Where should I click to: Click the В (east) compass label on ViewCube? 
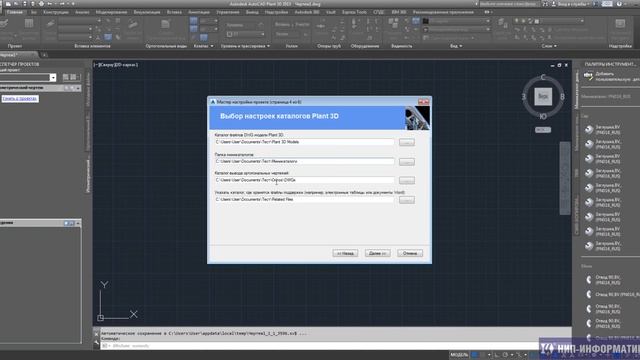562,97
